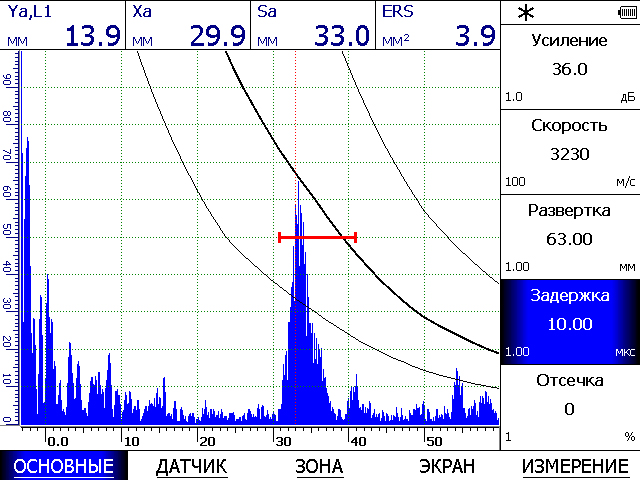Select the Усиление gain parameter
Image resolution: width=640 pixels, height=480 pixels.
[569, 66]
